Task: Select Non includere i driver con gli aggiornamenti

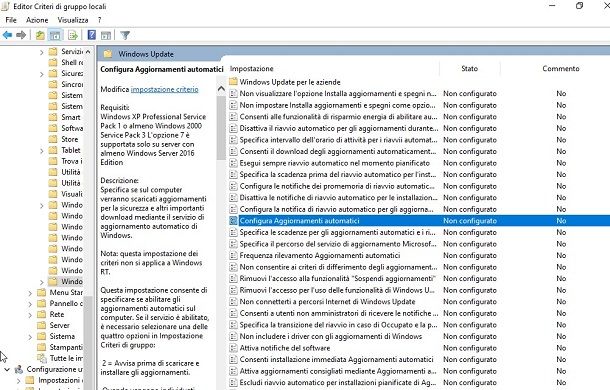Action: 331,336
